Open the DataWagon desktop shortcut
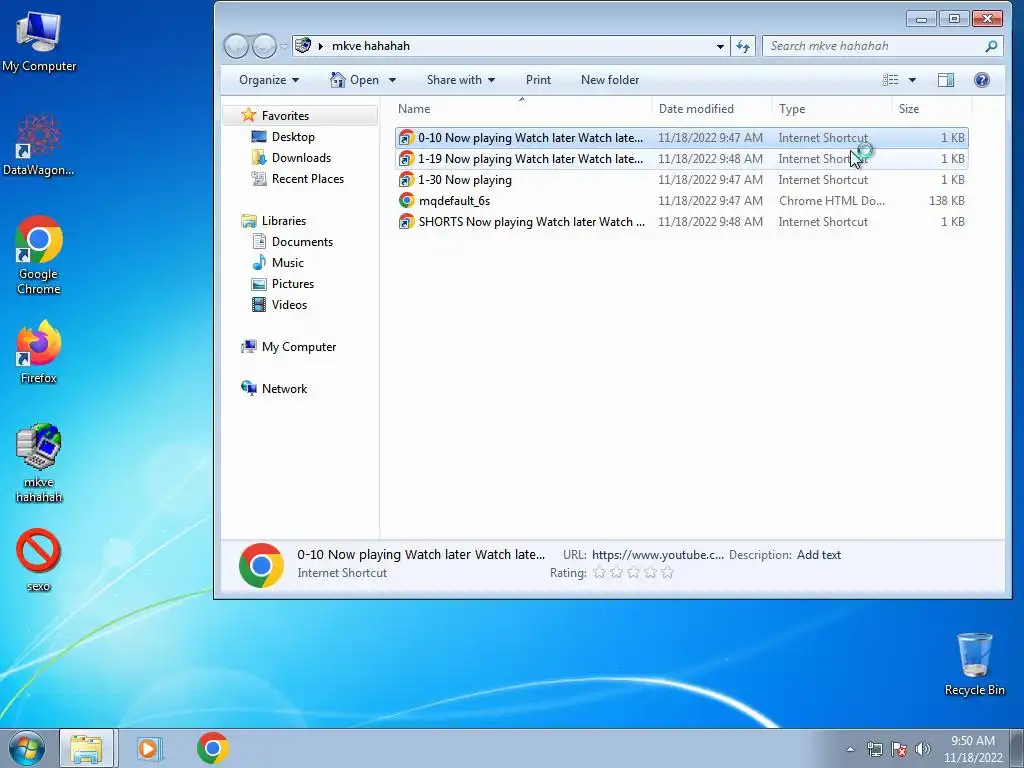This screenshot has width=1024, height=768. [39, 146]
